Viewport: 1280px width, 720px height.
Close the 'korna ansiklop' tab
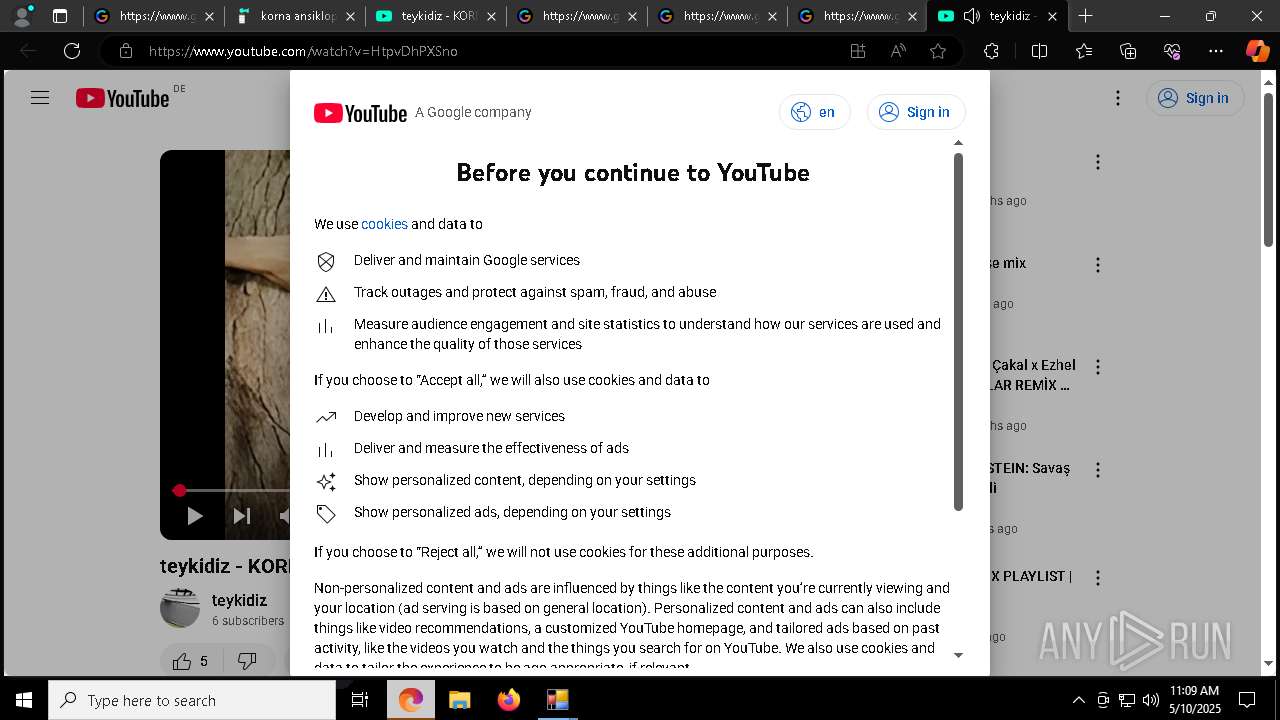tap(350, 16)
